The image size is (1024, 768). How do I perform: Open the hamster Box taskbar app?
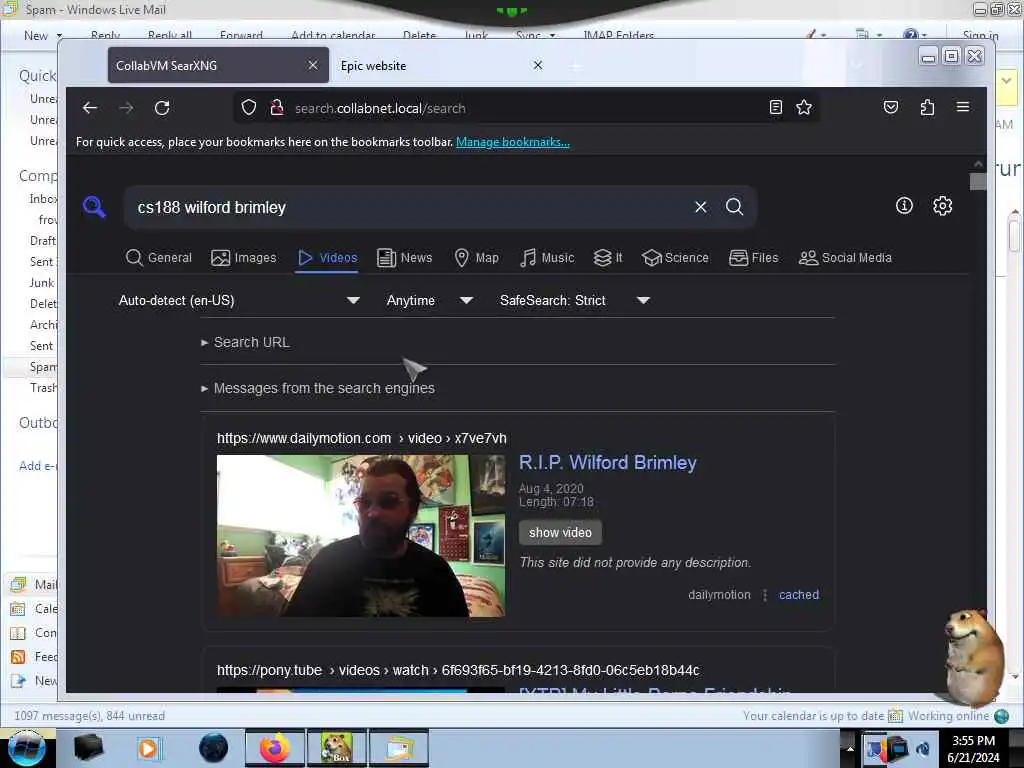coord(336,748)
